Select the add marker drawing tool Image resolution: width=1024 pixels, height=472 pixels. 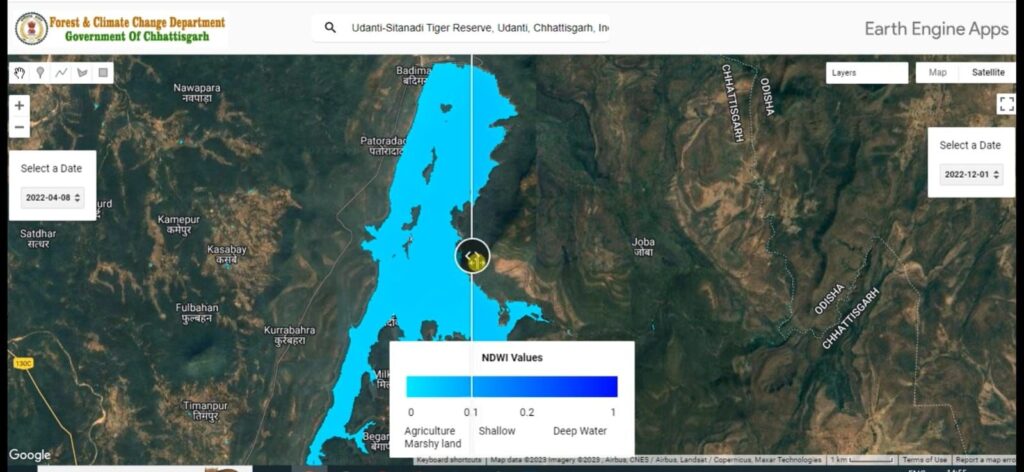(x=40, y=73)
